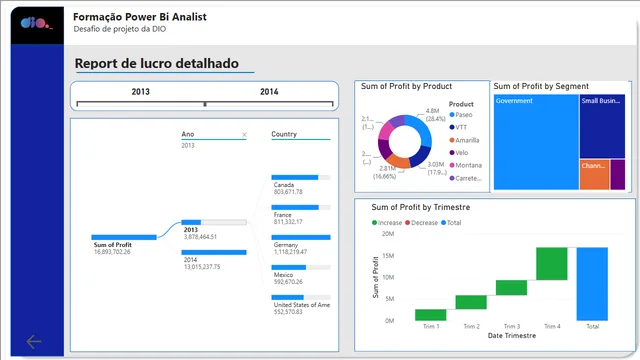Select the 2013 node in decomposition tree
The image size is (640, 360).
click(214, 222)
